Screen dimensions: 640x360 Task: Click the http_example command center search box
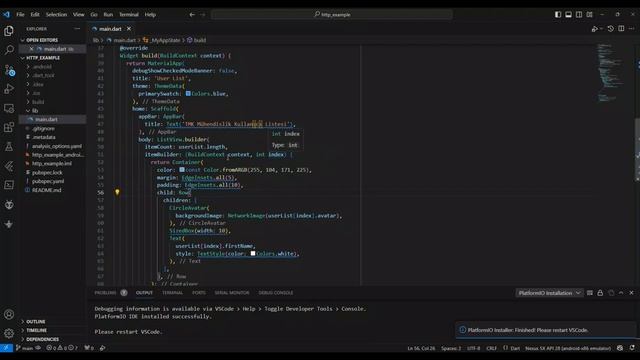coord(332,14)
